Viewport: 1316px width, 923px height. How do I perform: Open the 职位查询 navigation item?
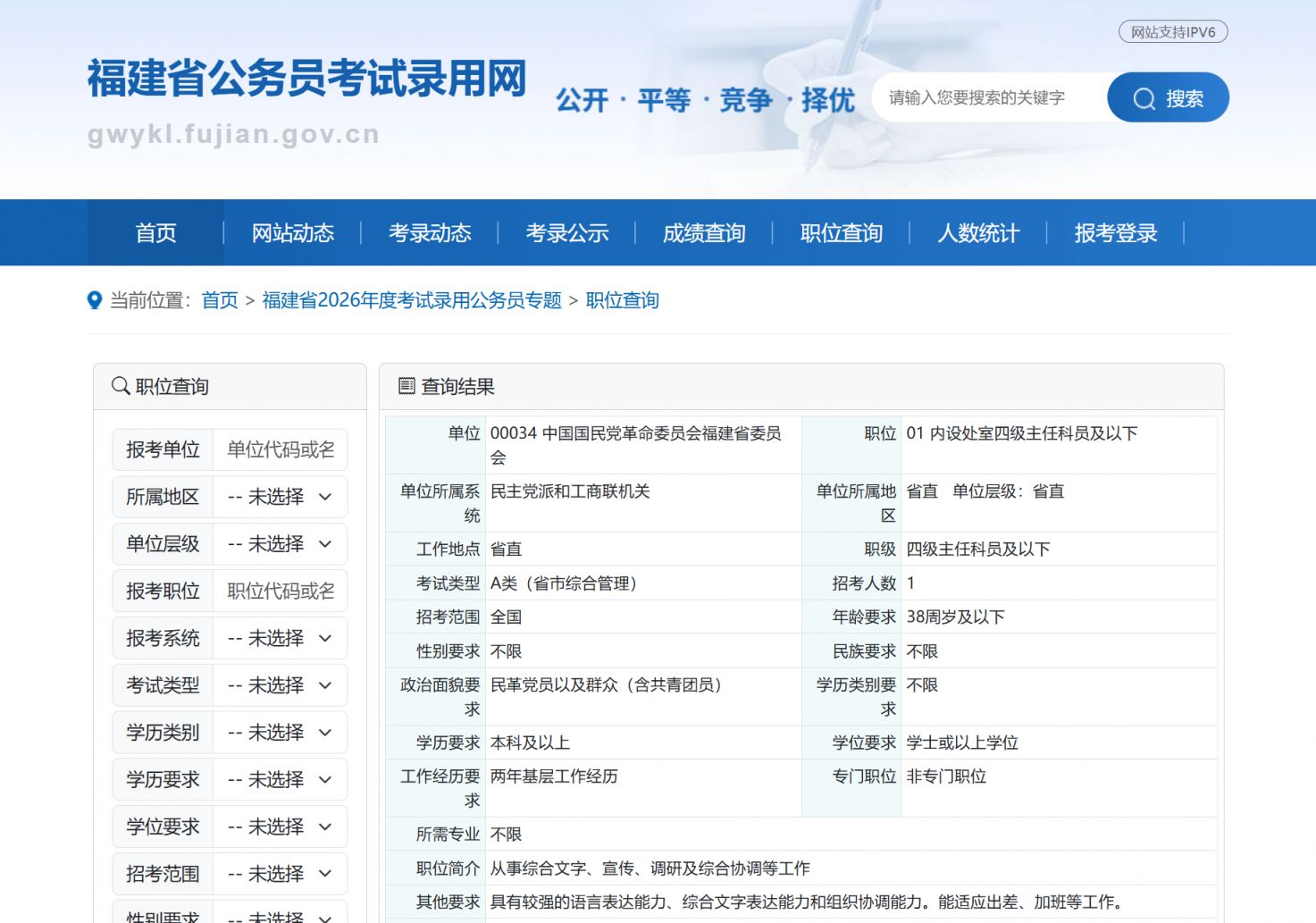click(842, 233)
